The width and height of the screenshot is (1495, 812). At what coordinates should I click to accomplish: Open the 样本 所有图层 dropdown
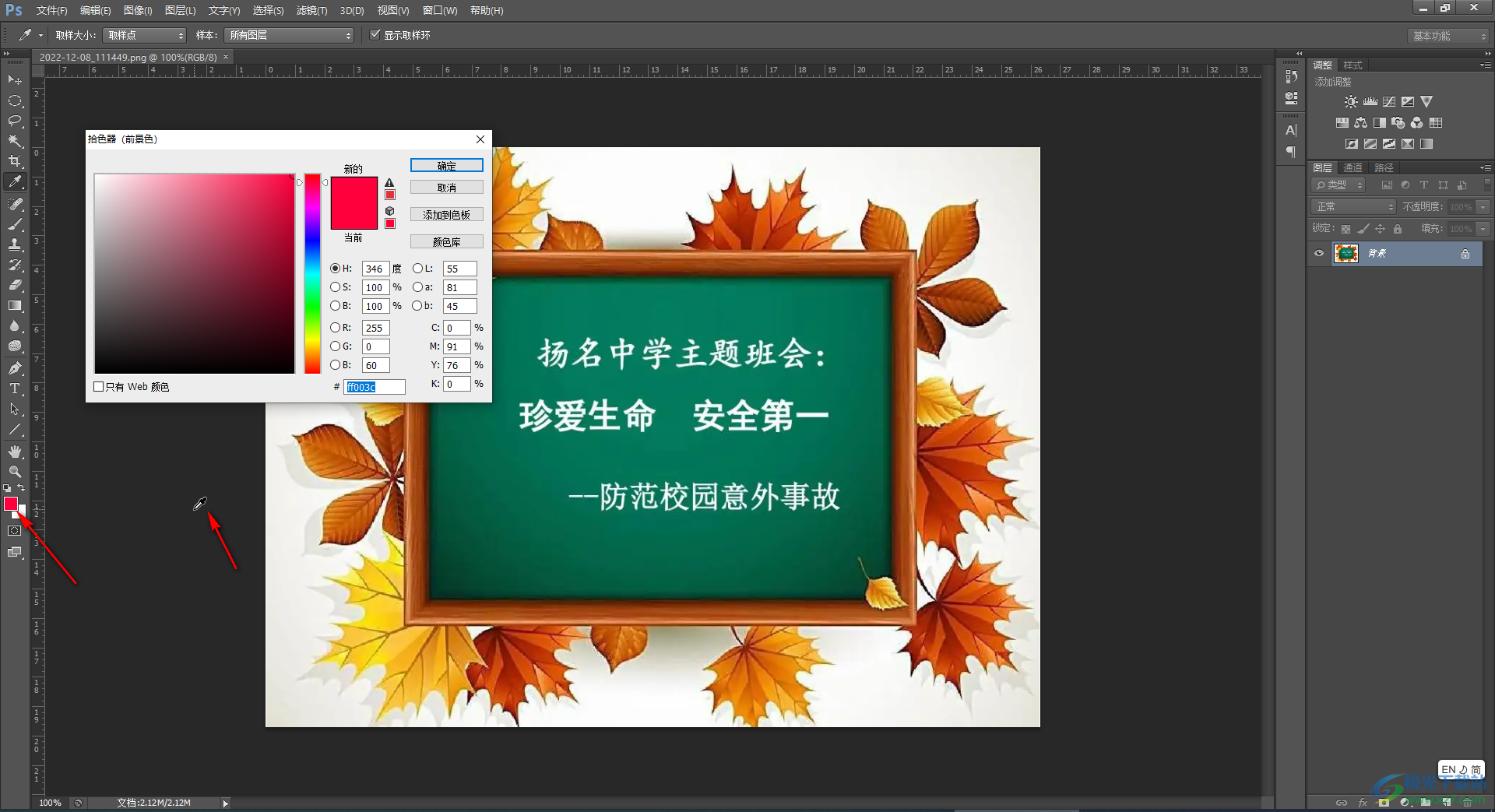pos(289,35)
